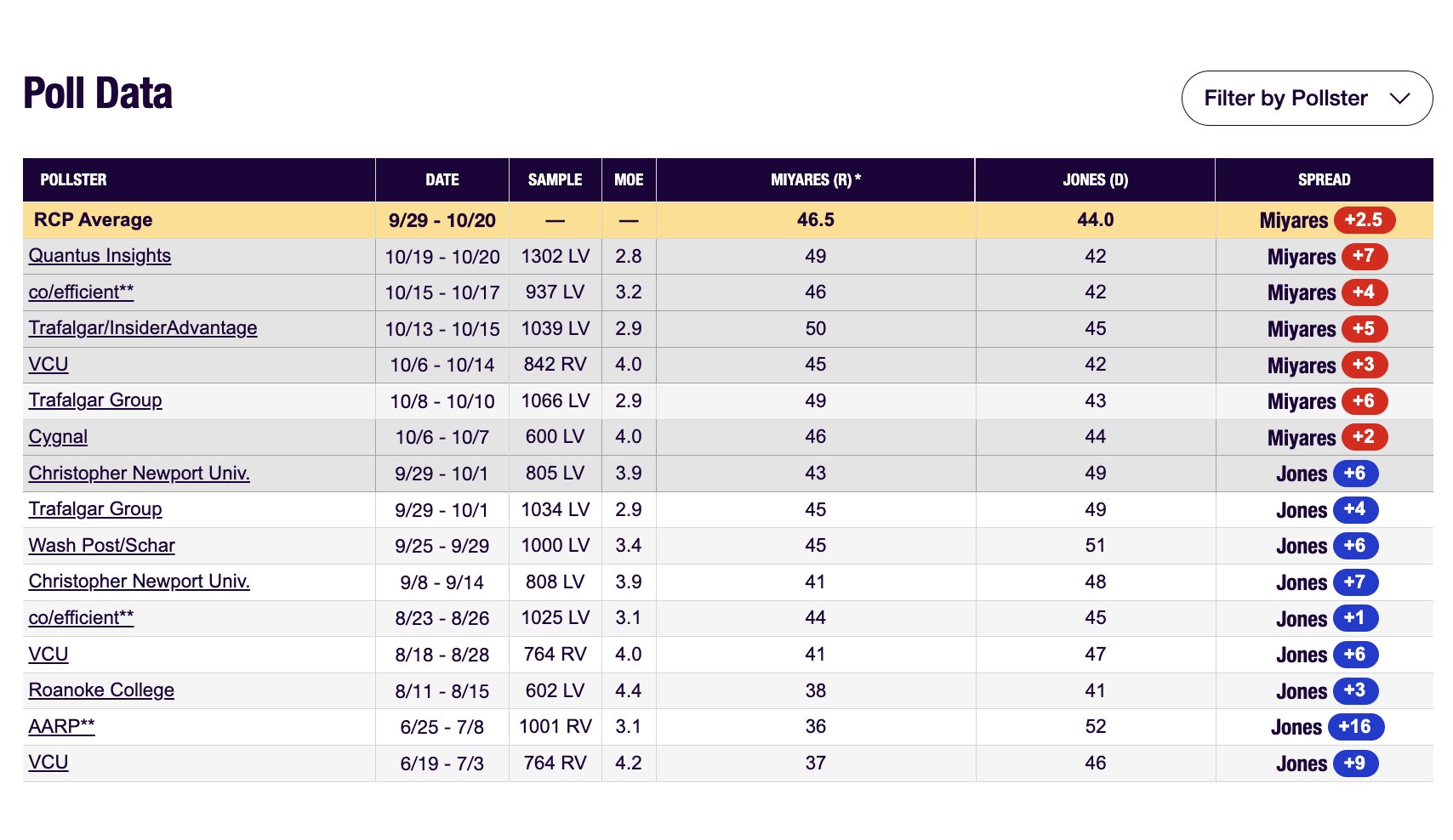The height and width of the screenshot is (840, 1453).
Task: Open the Filter by Pollster dropdown
Action: click(1306, 99)
